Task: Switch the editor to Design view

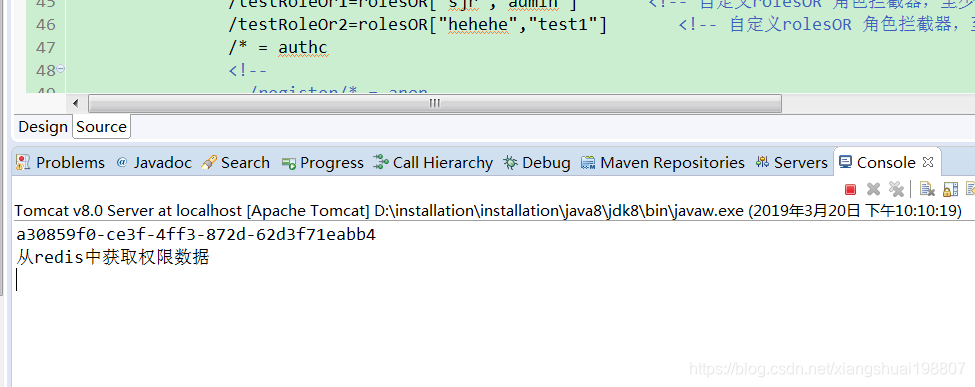Action: click(43, 127)
